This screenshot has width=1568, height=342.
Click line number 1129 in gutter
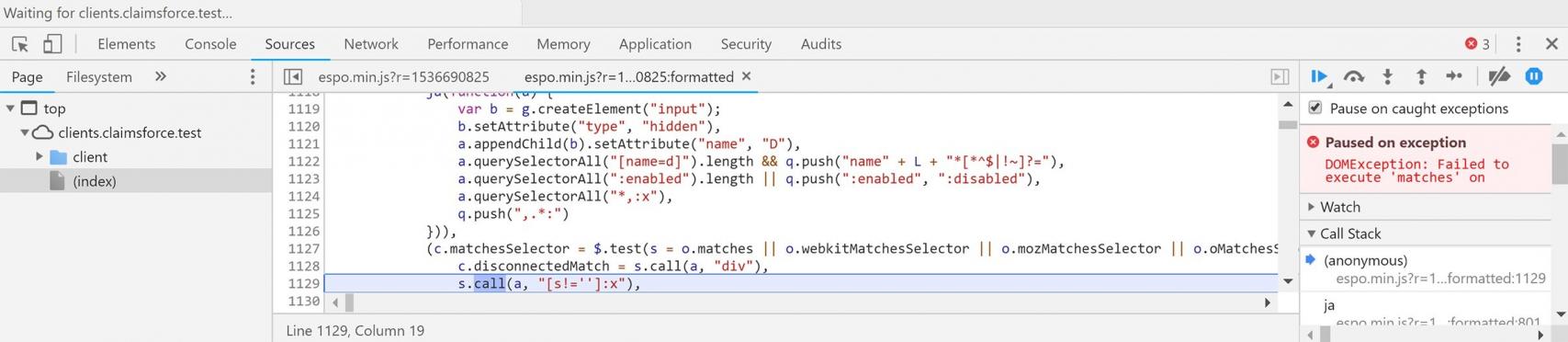(303, 283)
